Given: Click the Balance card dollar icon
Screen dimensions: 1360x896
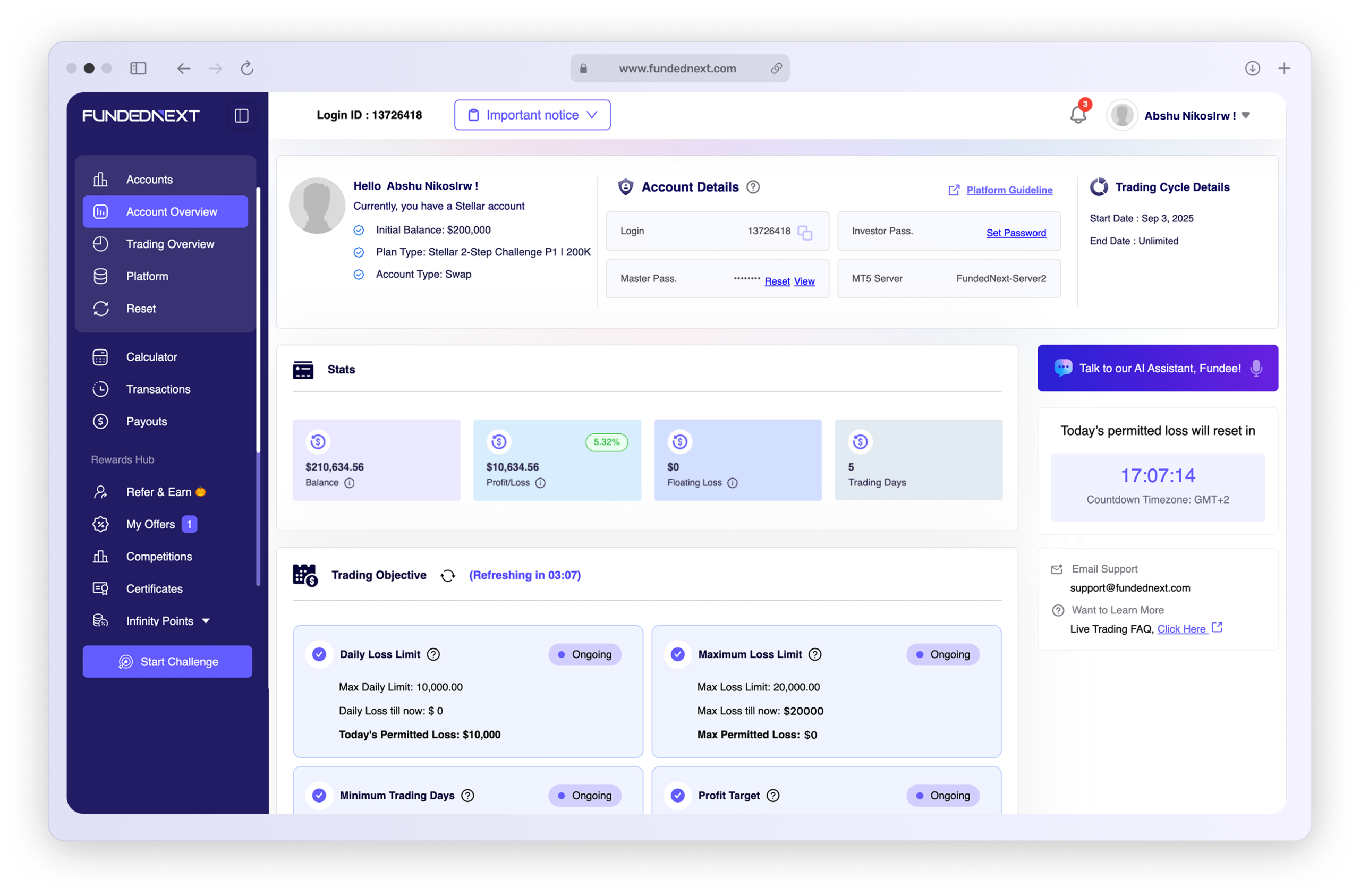Looking at the screenshot, I should click(x=318, y=442).
